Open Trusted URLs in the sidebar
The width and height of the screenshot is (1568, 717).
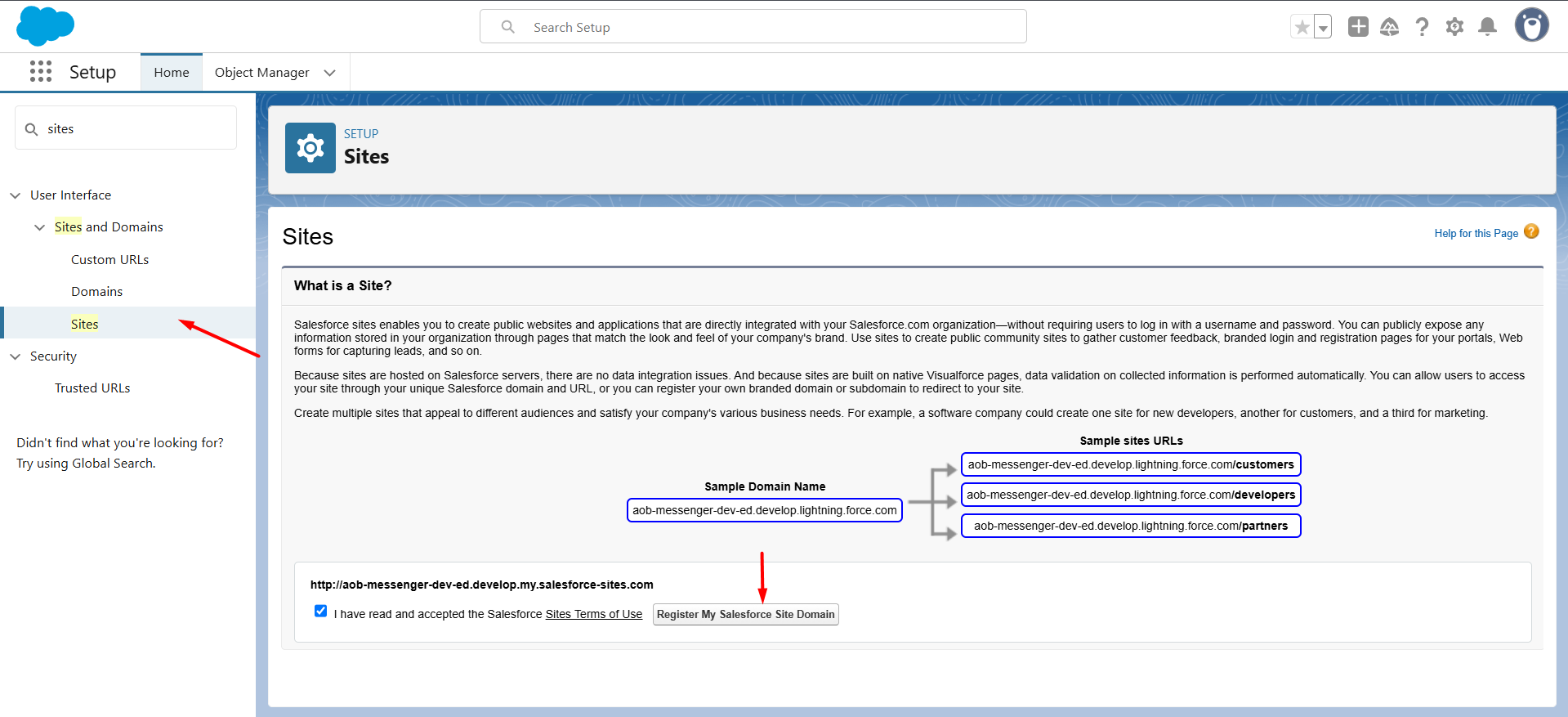click(92, 388)
